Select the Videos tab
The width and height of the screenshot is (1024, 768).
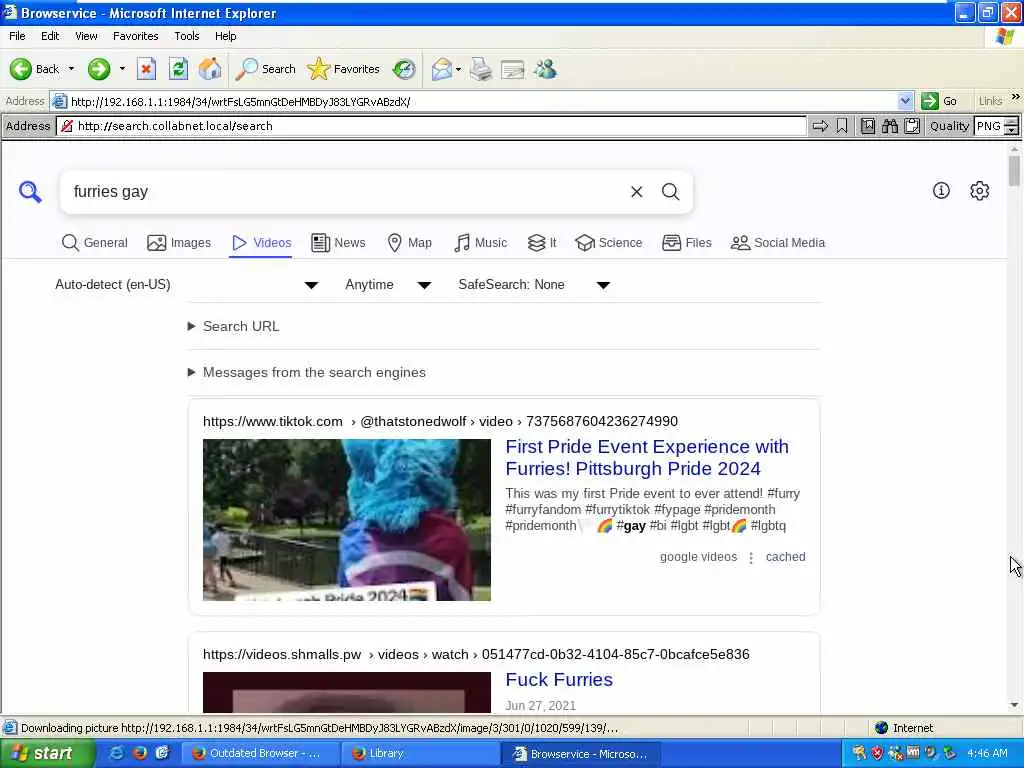pos(261,243)
